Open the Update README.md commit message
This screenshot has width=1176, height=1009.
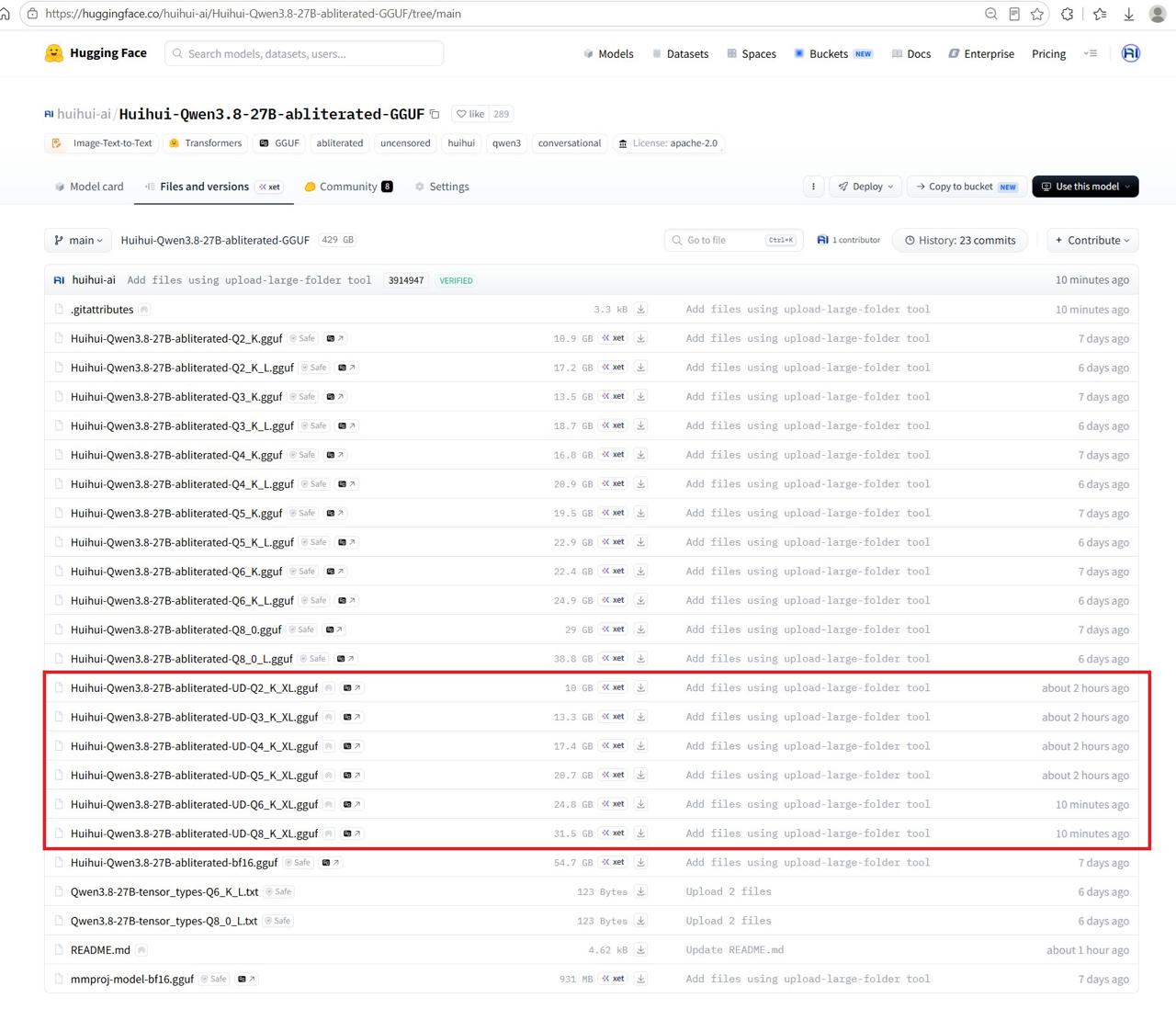734,949
